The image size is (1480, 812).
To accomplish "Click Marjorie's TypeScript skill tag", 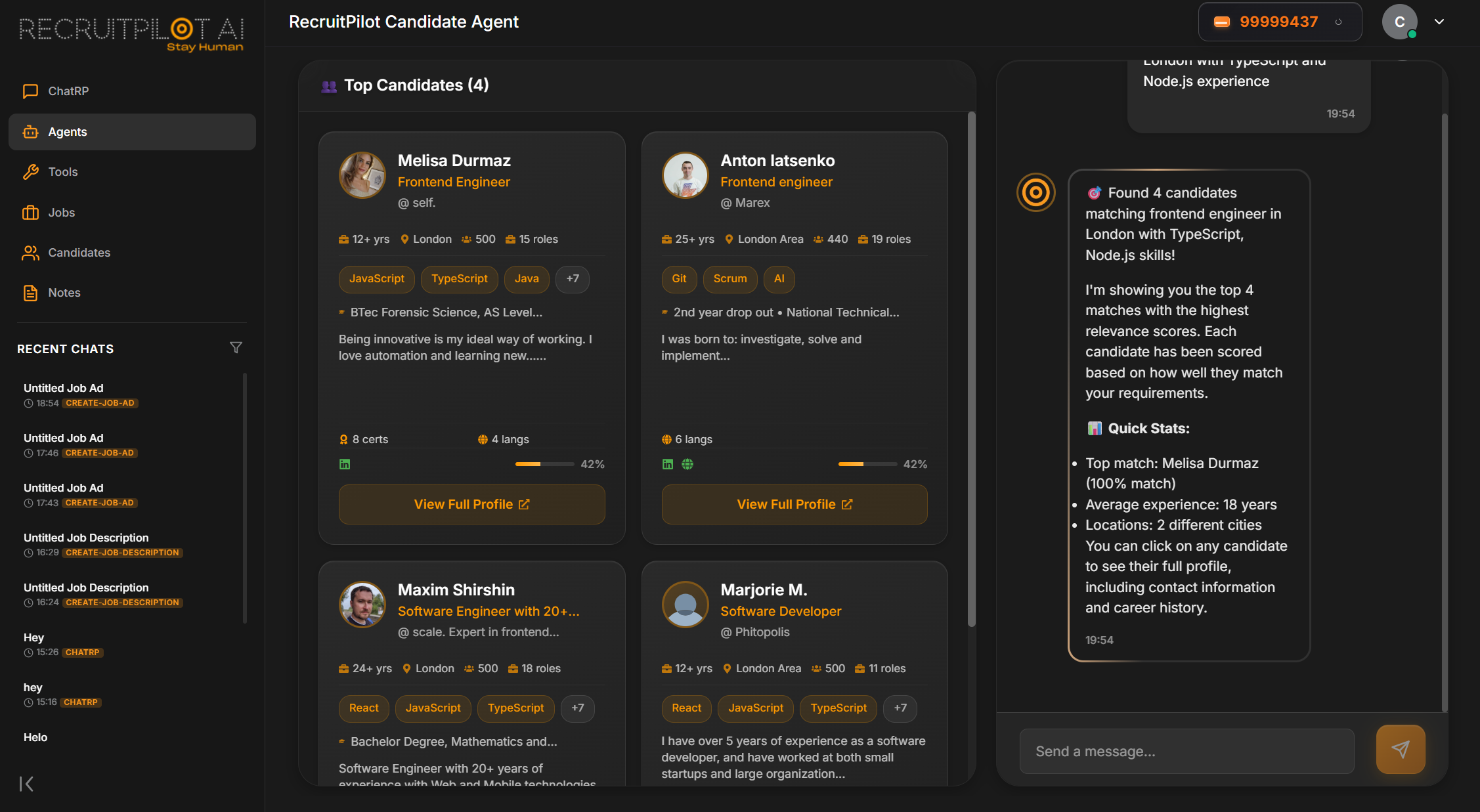I will click(838, 708).
